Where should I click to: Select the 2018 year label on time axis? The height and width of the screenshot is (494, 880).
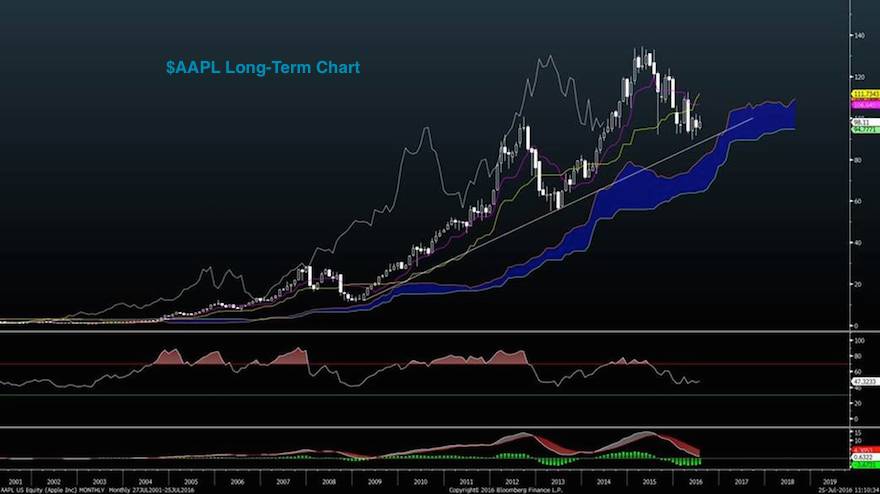point(787,482)
